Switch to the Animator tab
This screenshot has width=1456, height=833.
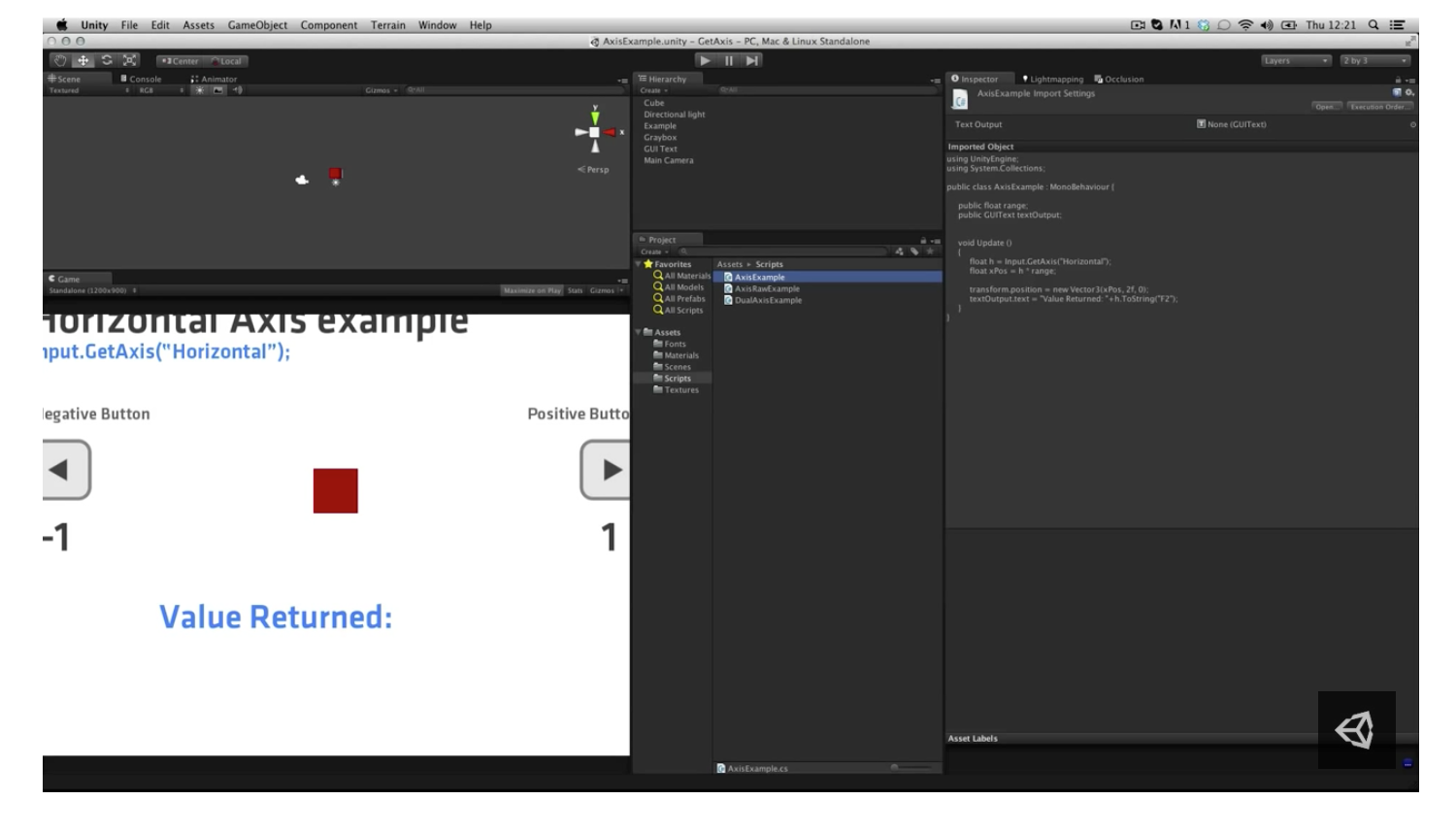[215, 79]
